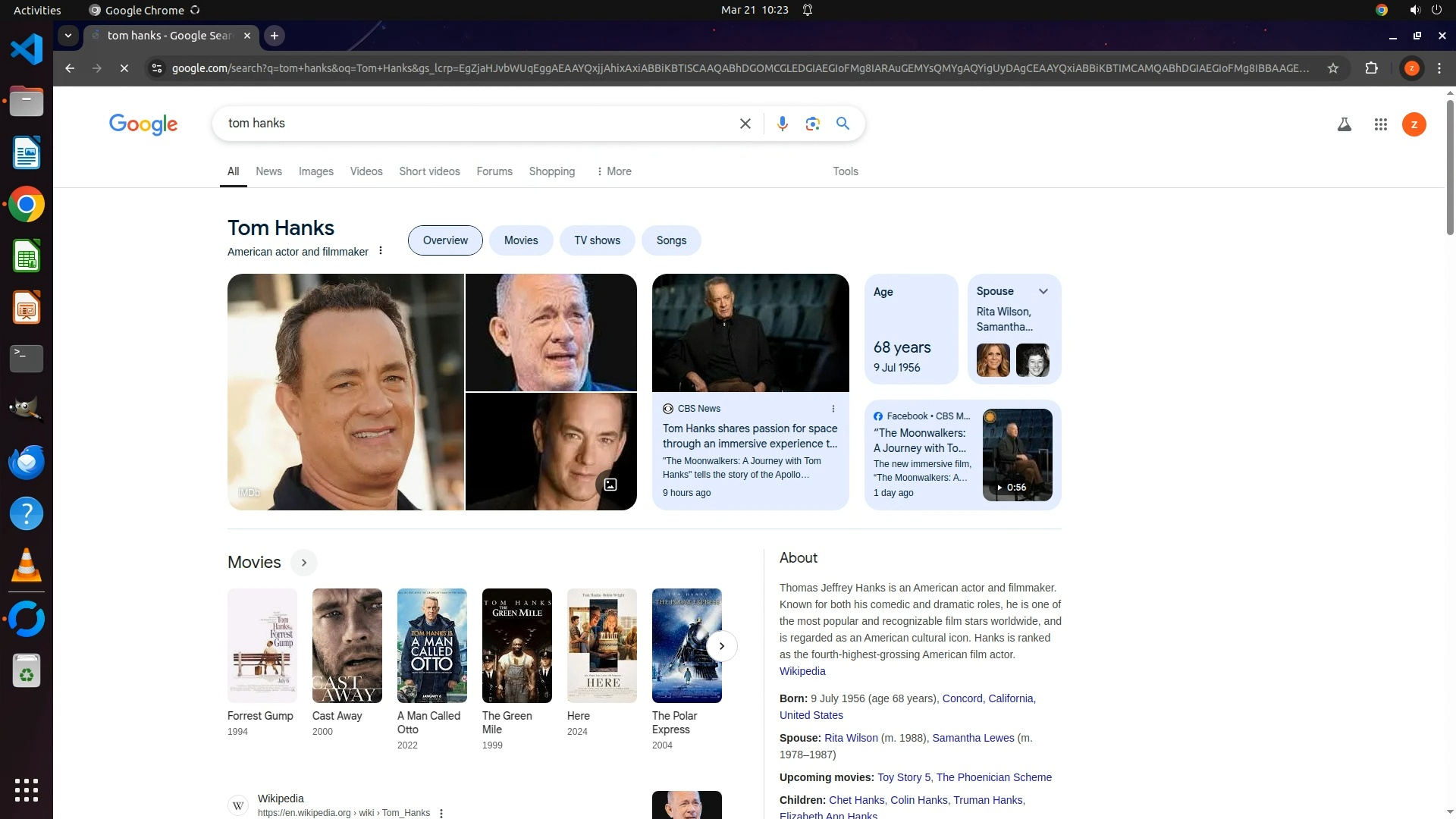1456x819 pixels.
Task: Clear the search box text
Action: (x=745, y=124)
